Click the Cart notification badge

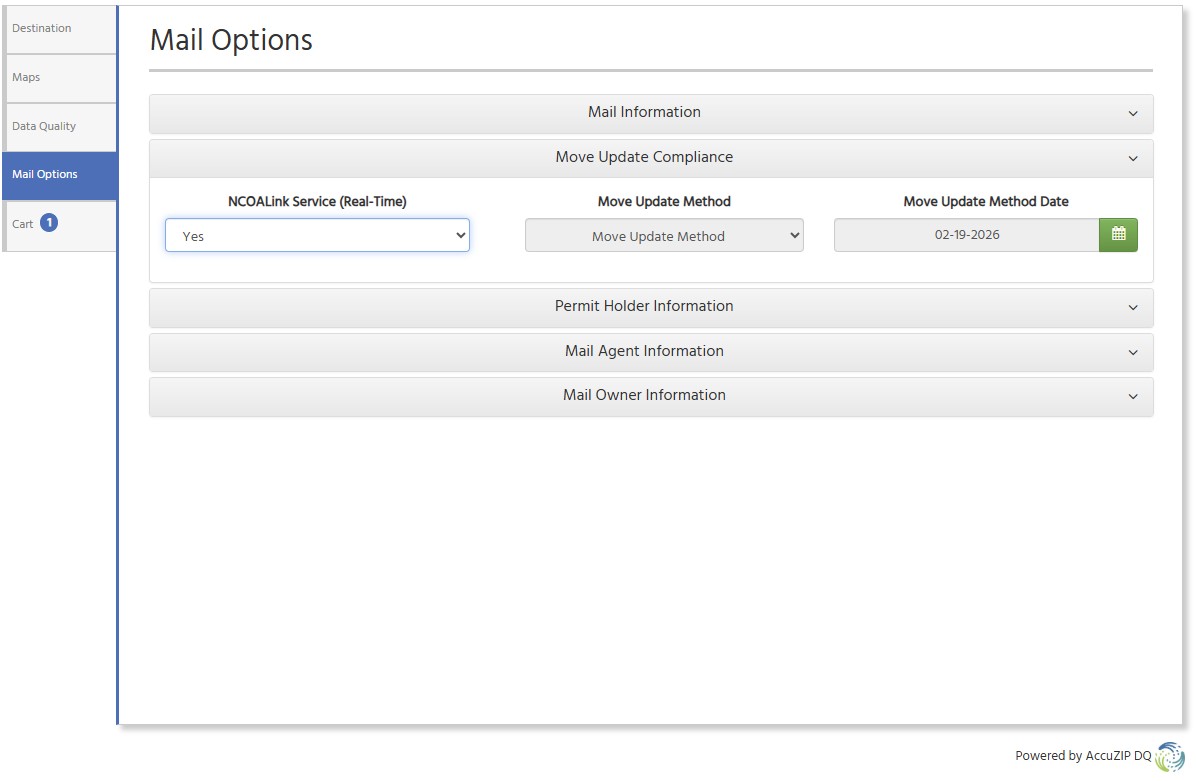point(48,222)
